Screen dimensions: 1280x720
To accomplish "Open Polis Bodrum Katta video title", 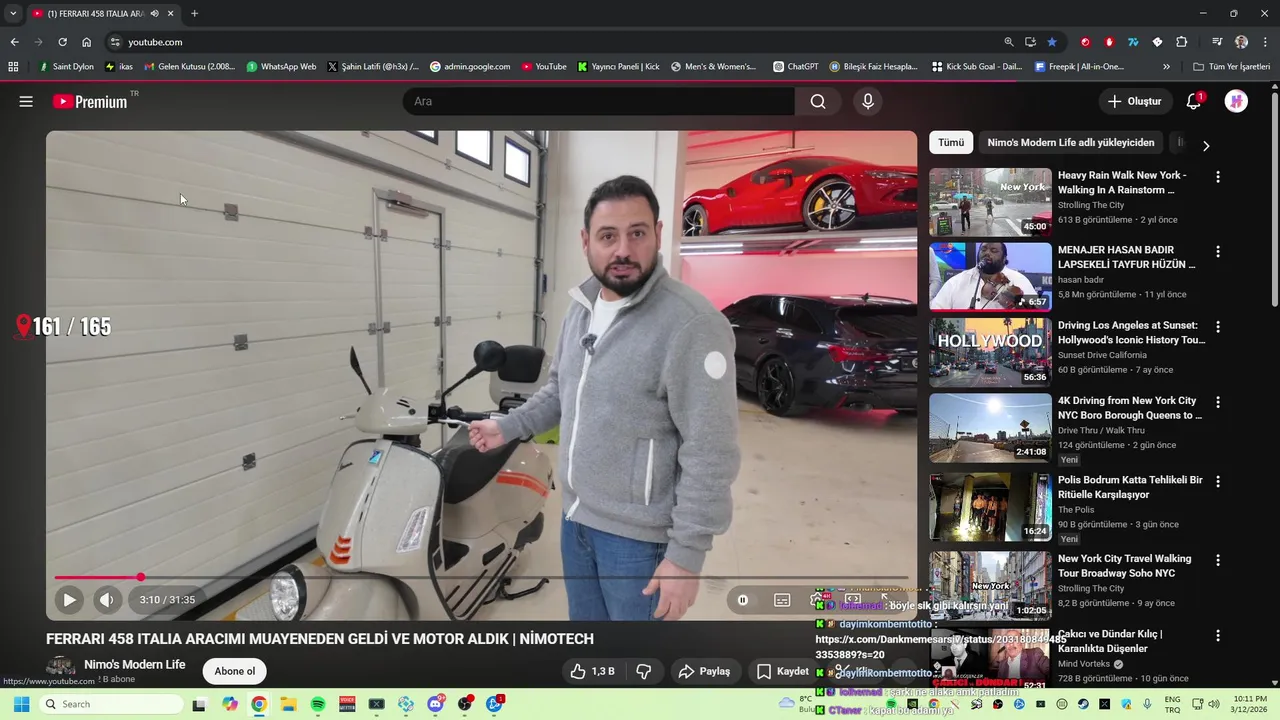I will click(1130, 487).
